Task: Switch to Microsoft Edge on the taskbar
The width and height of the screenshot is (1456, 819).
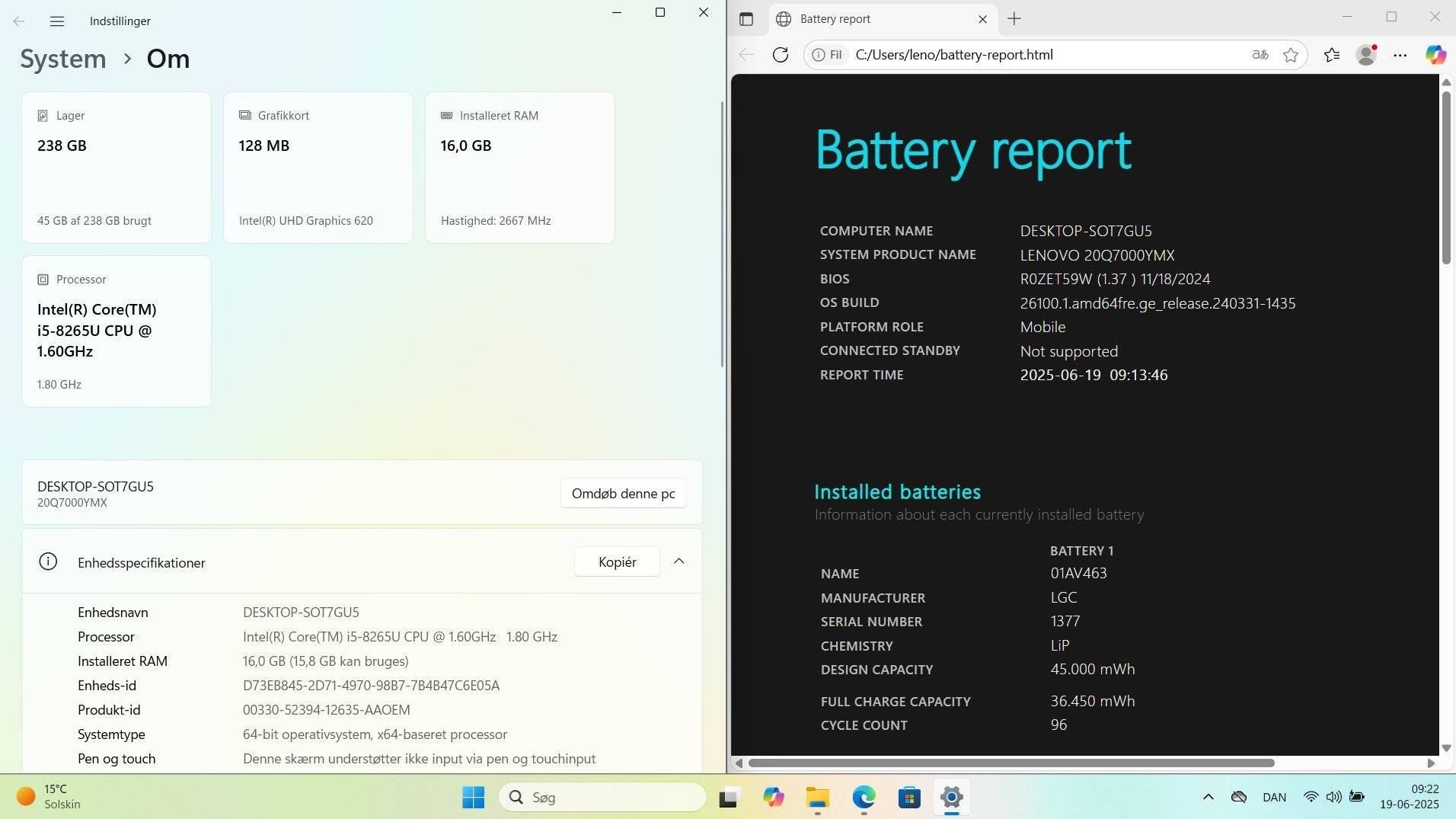Action: [864, 797]
